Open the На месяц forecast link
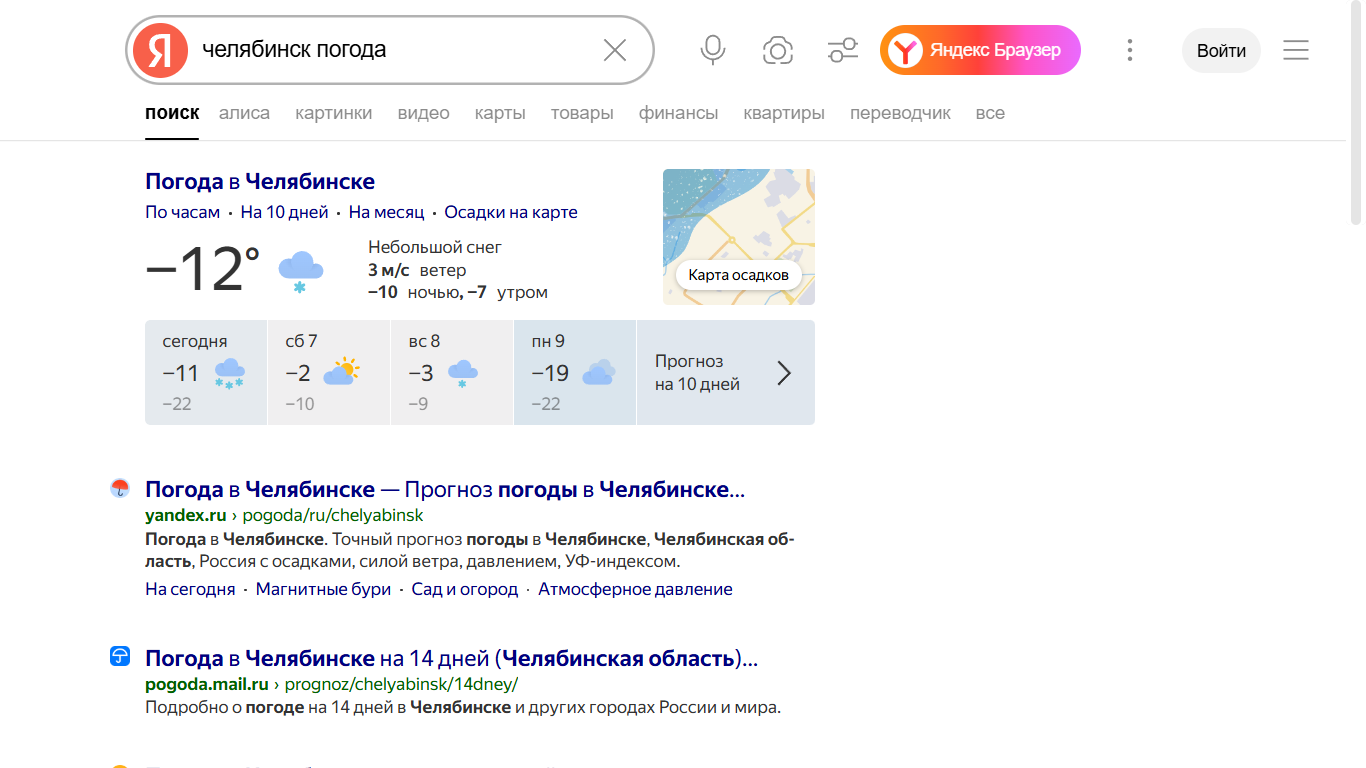 [x=386, y=212]
